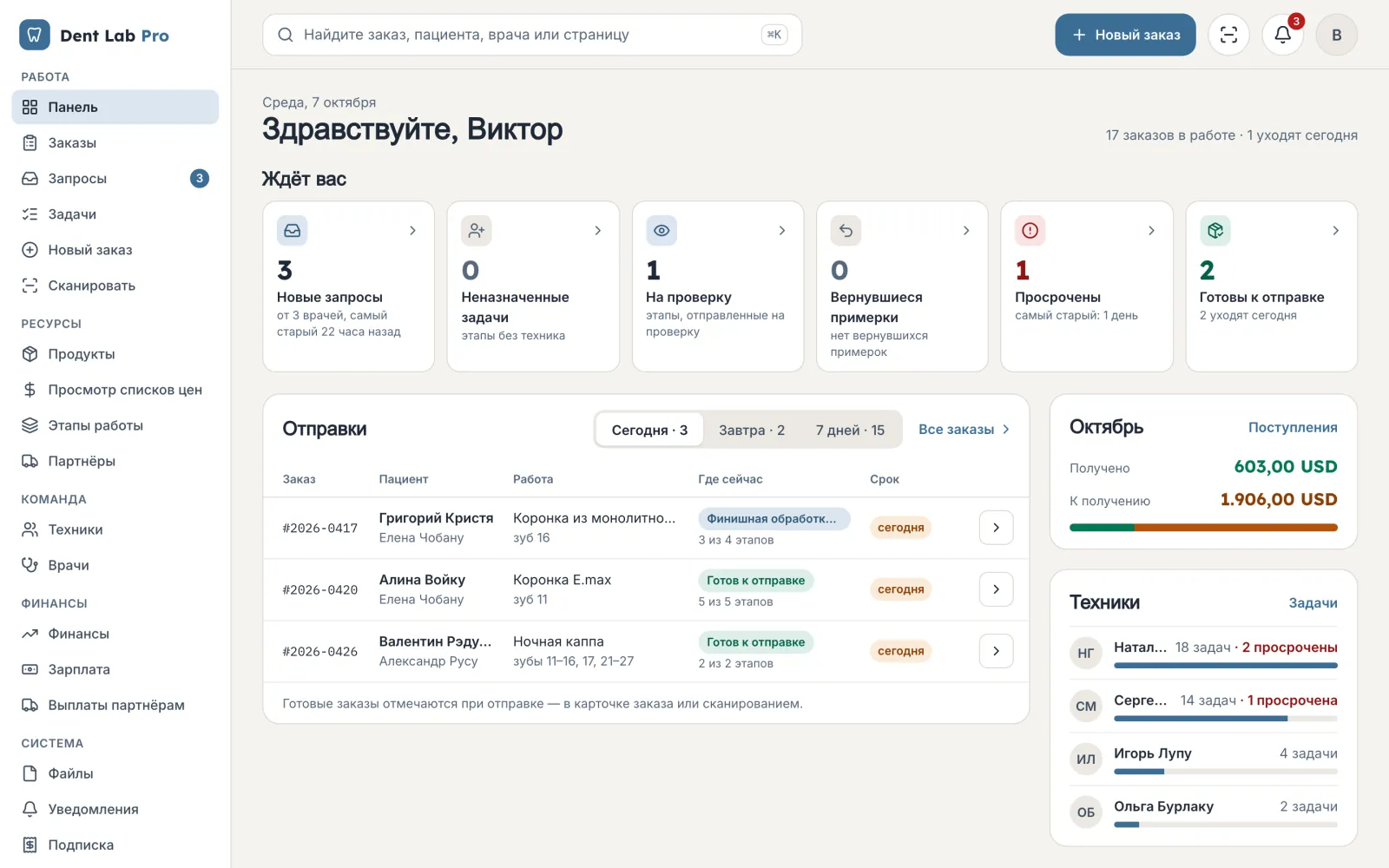Expand the Новые запросы card chevron
This screenshot has height=868, width=1389.
pos(412,231)
